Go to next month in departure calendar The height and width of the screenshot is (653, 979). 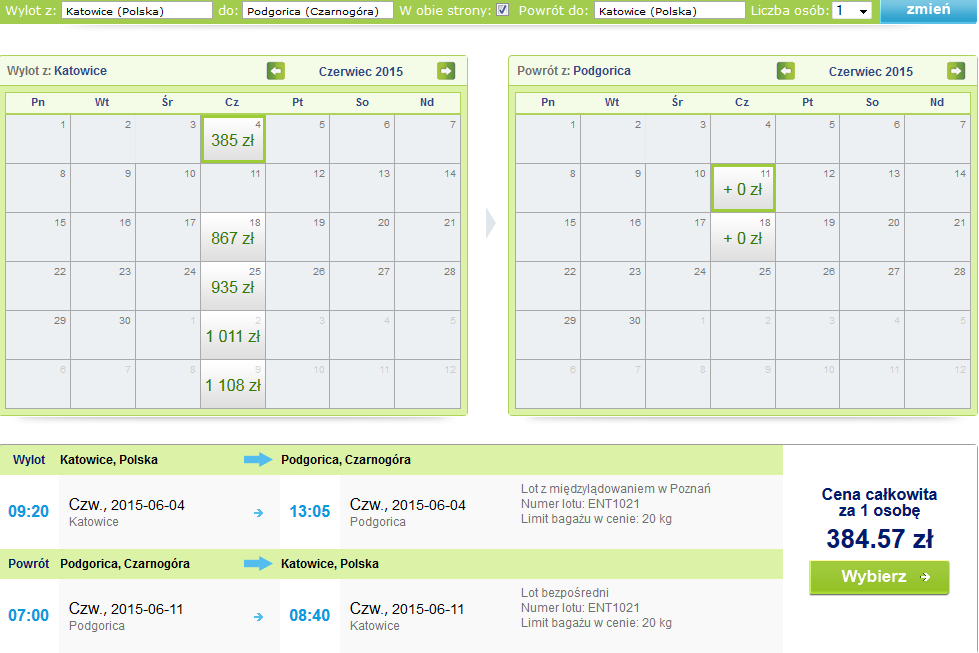[x=446, y=71]
